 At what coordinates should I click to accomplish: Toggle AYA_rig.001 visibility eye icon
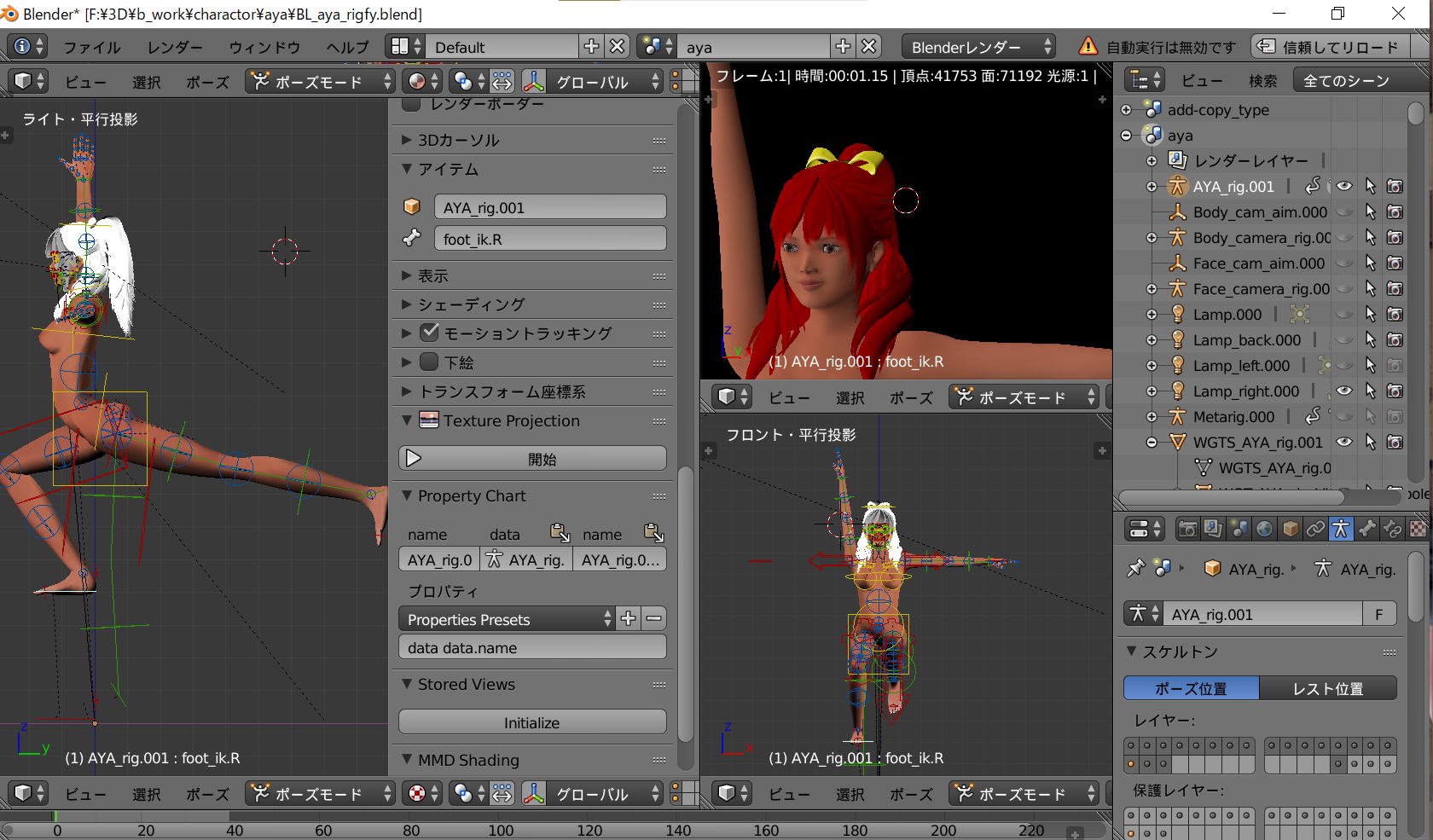(1344, 186)
